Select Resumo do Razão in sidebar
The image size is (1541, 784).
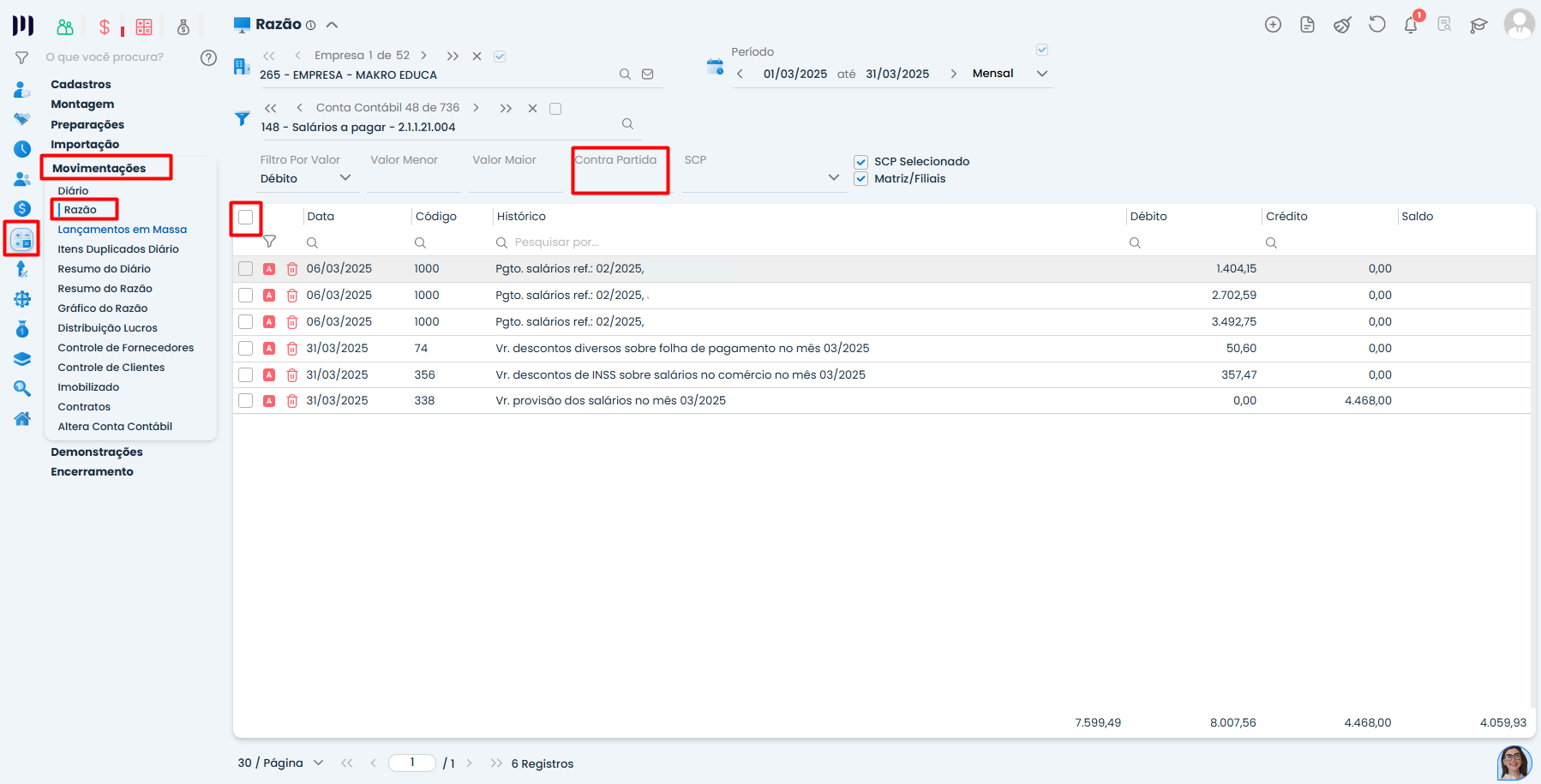(x=105, y=289)
